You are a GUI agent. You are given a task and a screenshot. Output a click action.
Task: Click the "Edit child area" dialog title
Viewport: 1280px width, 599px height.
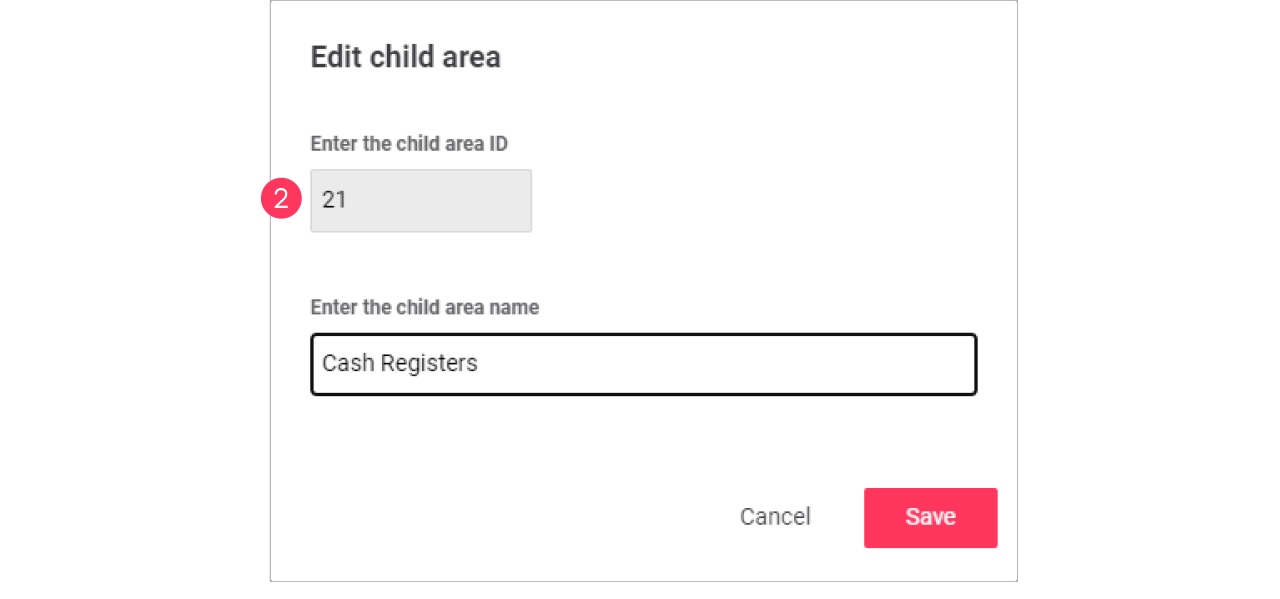pos(405,57)
